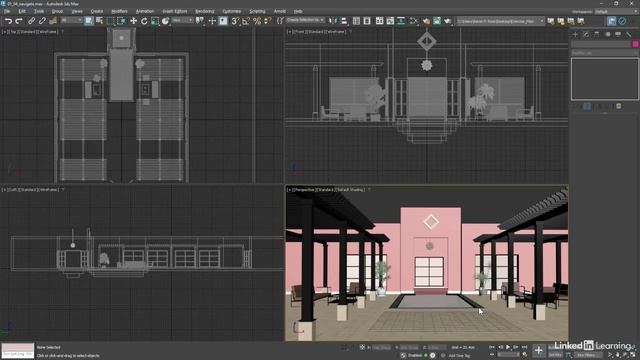Click Add Time Tag
640x360 pixels.
click(x=460, y=356)
